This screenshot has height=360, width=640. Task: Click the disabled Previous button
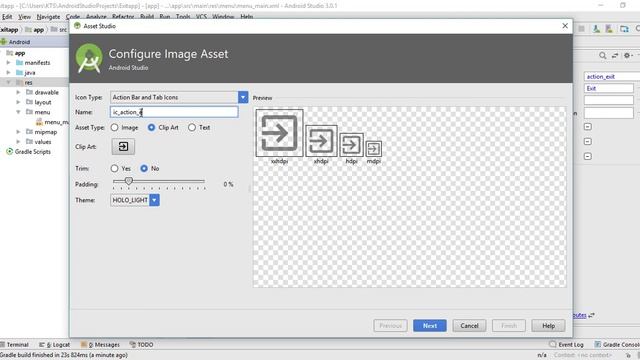tap(390, 326)
